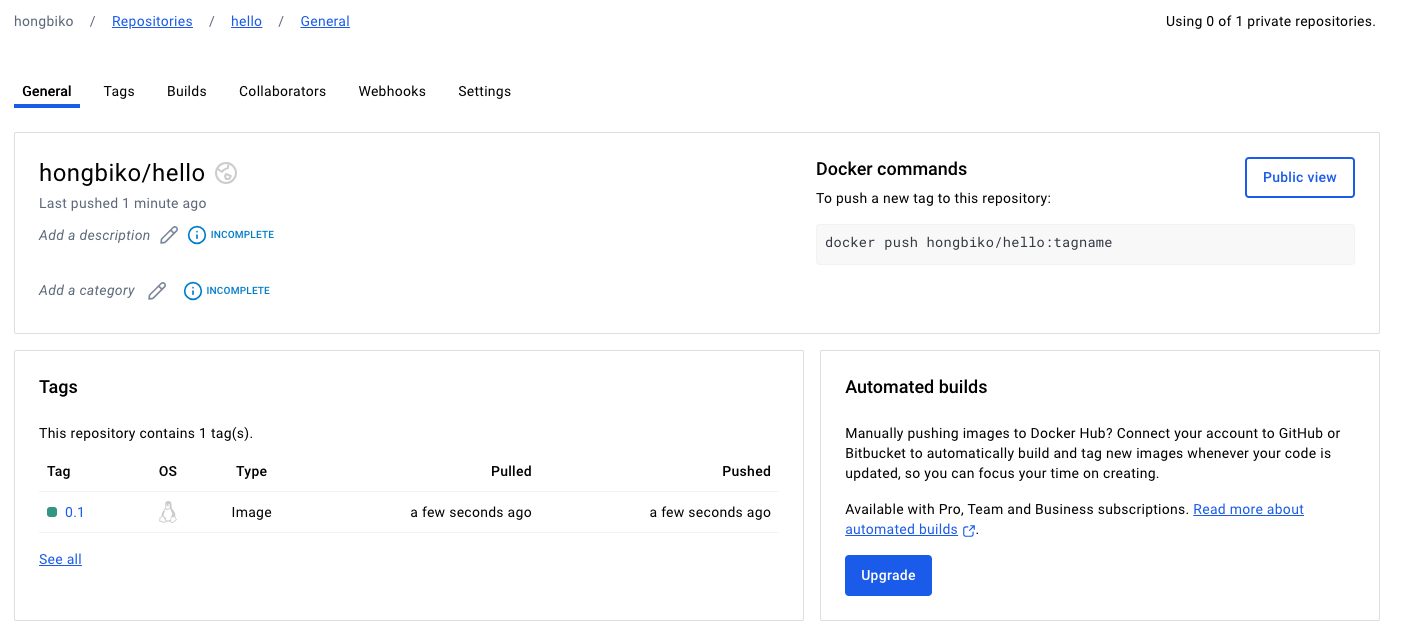Click pencil icon beside Add a description
Viewport: 1402px width, 635px height.
pyautogui.click(x=169, y=235)
